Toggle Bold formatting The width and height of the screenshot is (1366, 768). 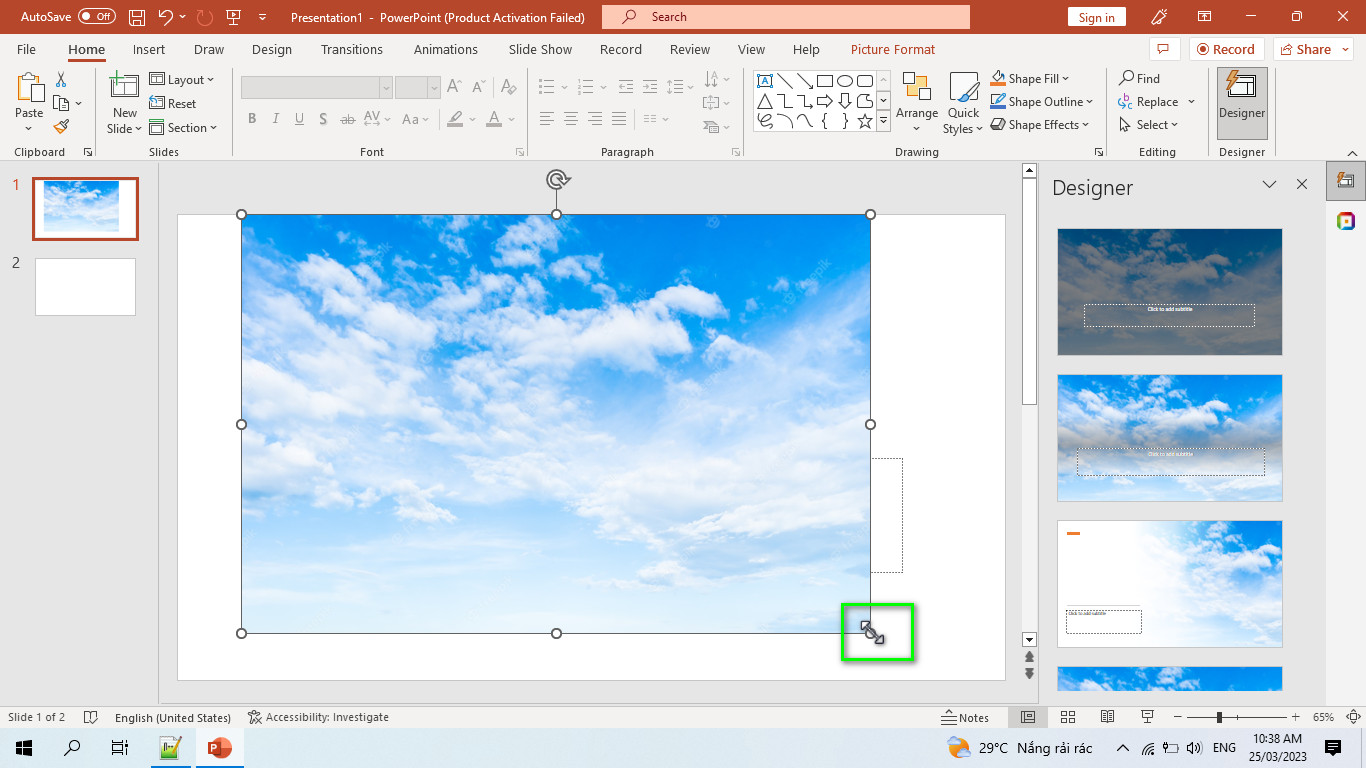pos(252,119)
